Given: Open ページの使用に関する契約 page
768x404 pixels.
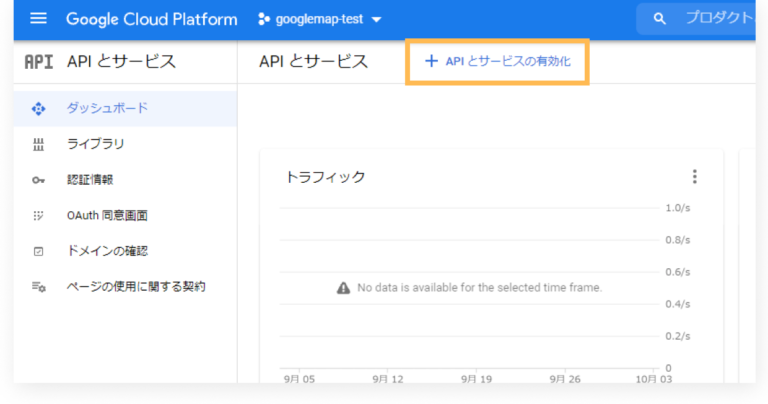Looking at the screenshot, I should [x=135, y=287].
